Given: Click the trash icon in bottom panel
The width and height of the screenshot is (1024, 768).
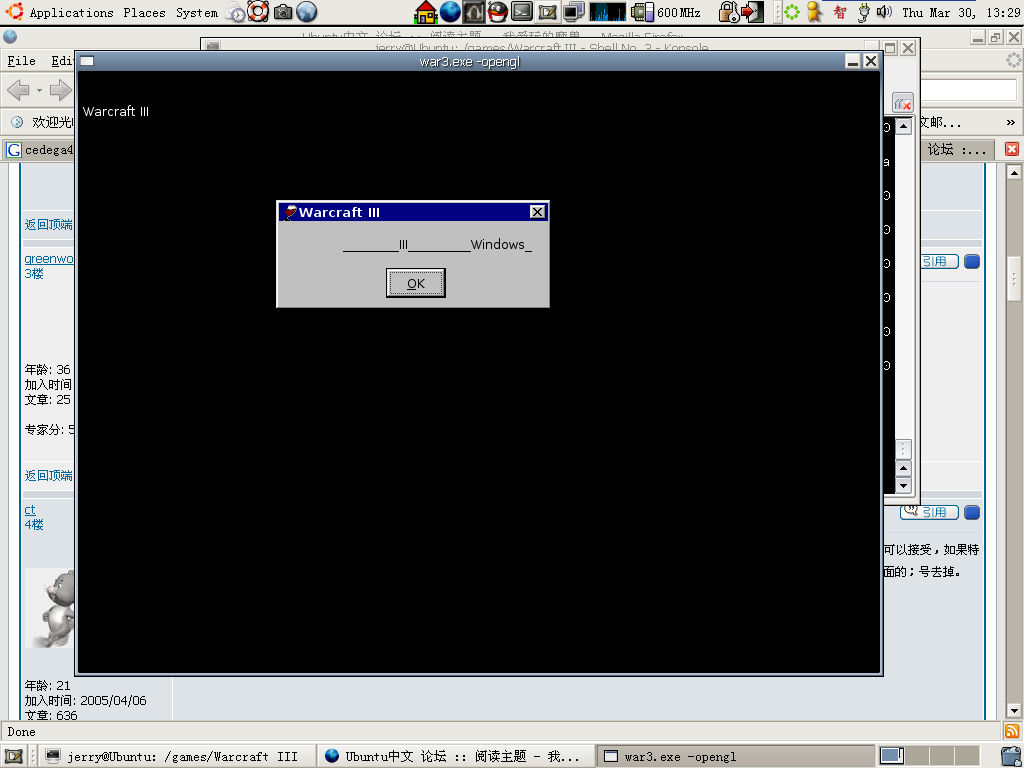Looking at the screenshot, I should click(1012, 756).
